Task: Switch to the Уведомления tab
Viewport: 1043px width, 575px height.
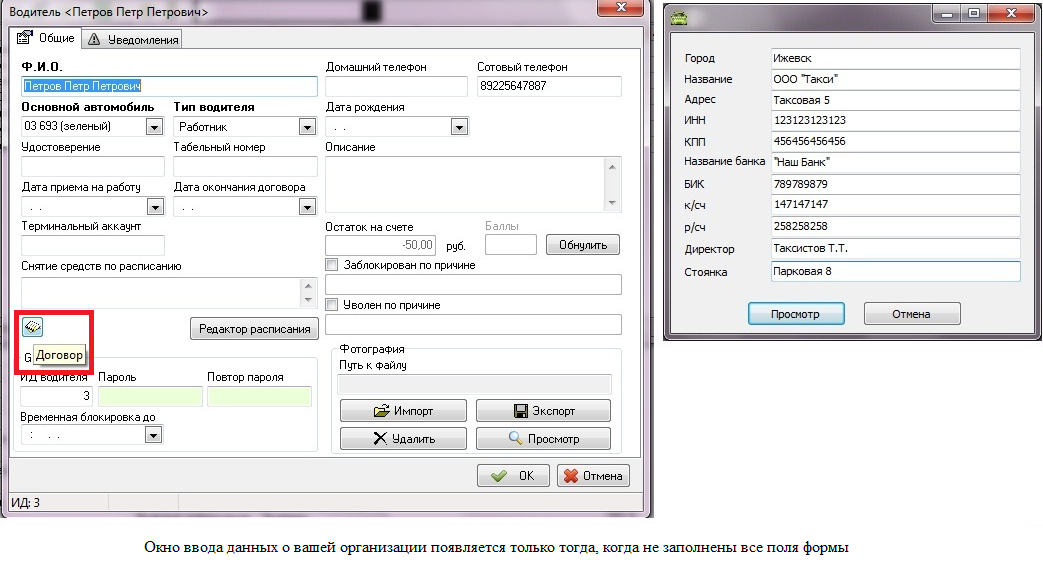Action: tap(133, 39)
